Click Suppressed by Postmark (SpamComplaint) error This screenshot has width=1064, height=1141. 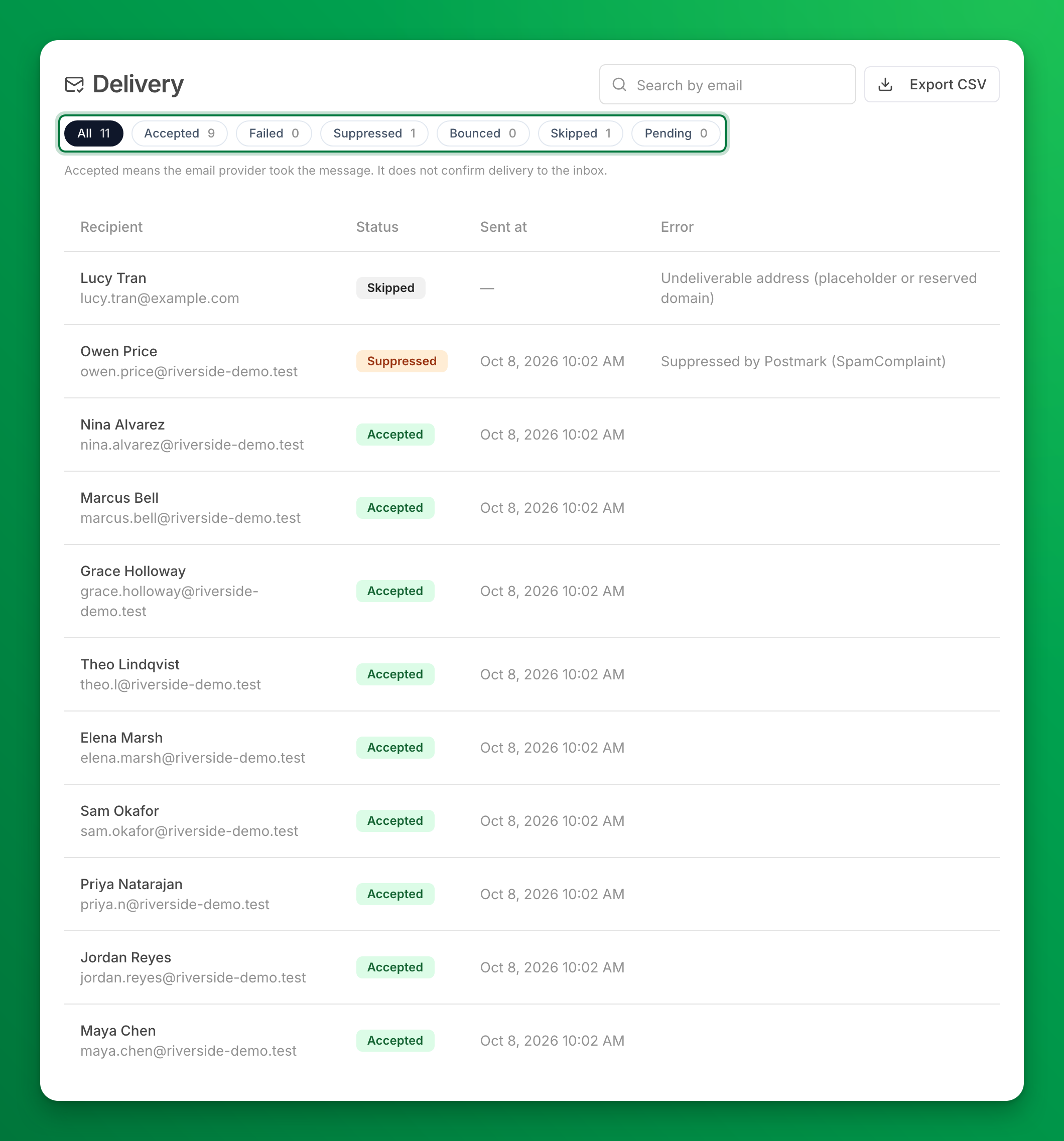(803, 362)
